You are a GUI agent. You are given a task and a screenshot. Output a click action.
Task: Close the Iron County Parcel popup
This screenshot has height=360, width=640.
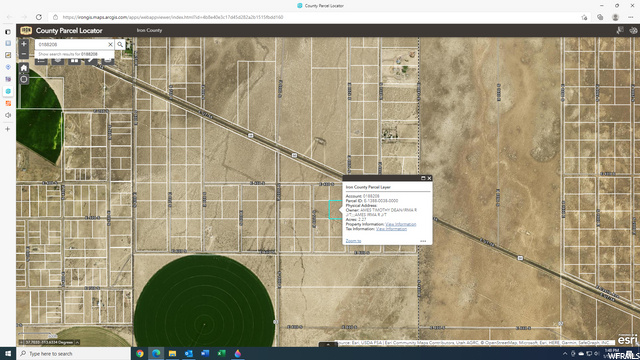point(429,178)
